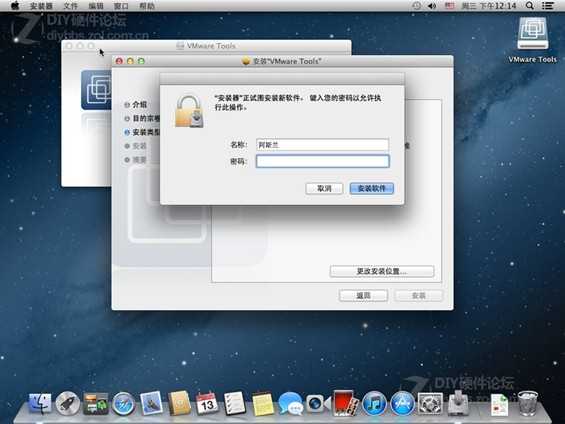The image size is (565, 424).
Task: Close the 安装 VMware Tools installer window
Action: point(119,61)
